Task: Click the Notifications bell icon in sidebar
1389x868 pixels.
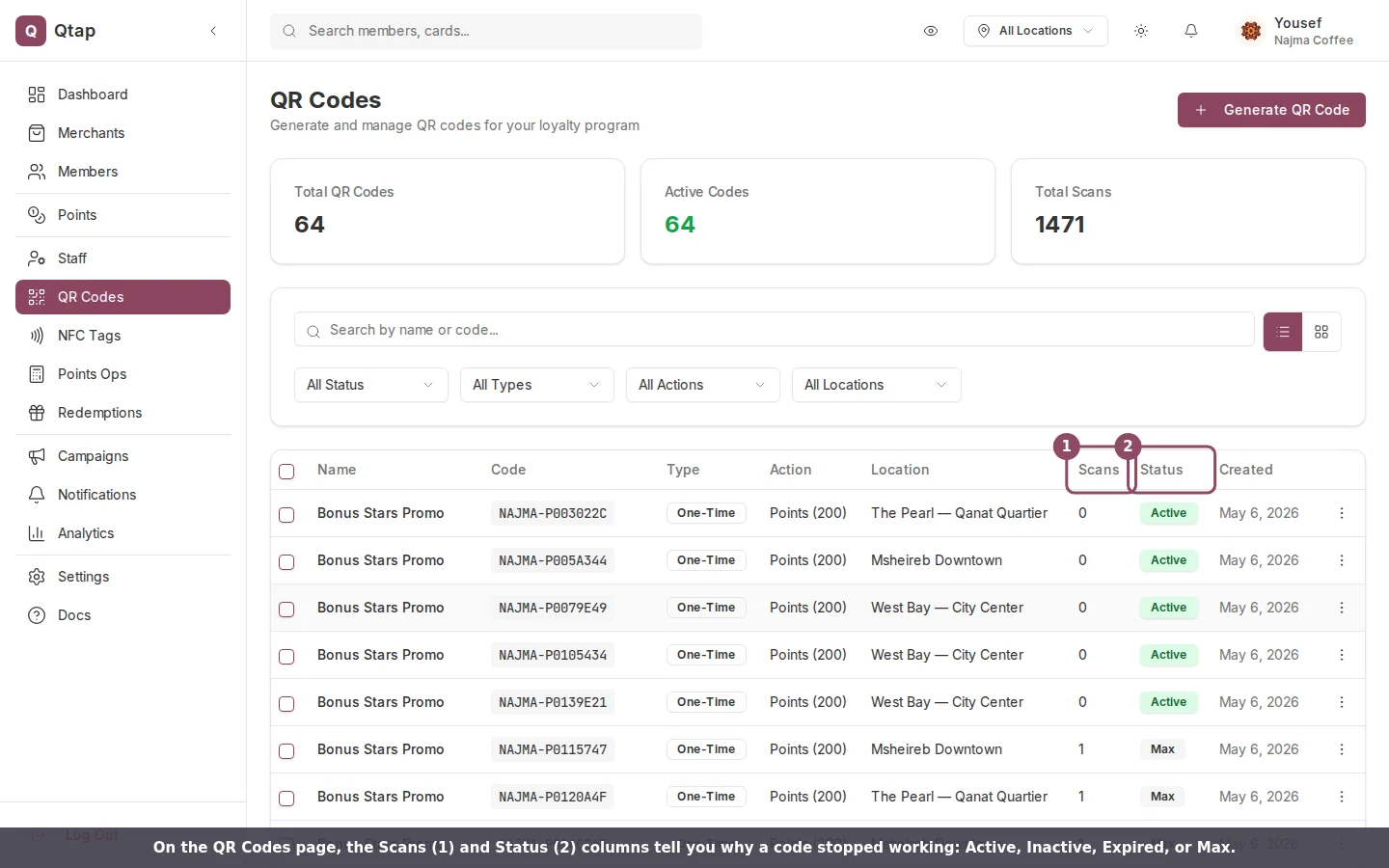Action: (37, 495)
